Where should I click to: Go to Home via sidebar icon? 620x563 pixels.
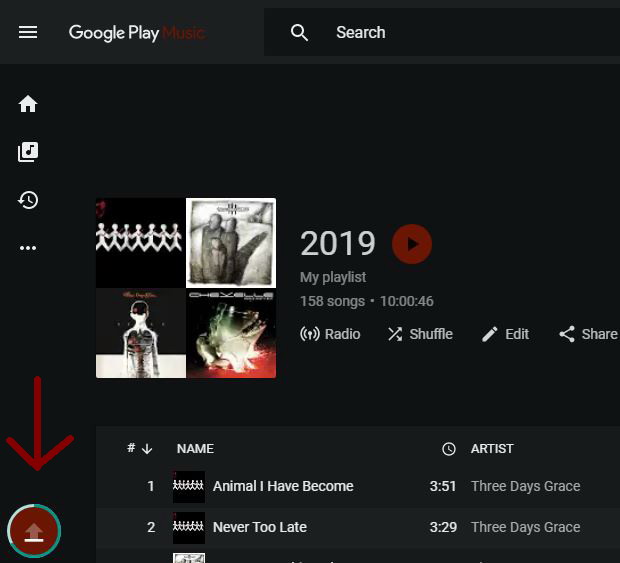[28, 104]
